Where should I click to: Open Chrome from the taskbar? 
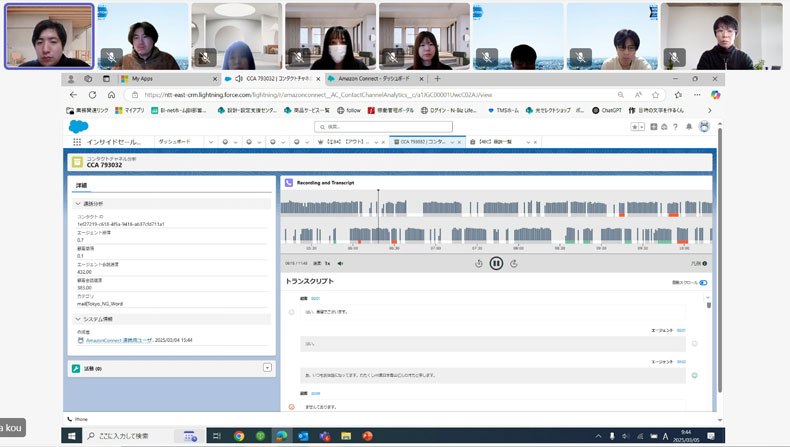pyautogui.click(x=239, y=436)
